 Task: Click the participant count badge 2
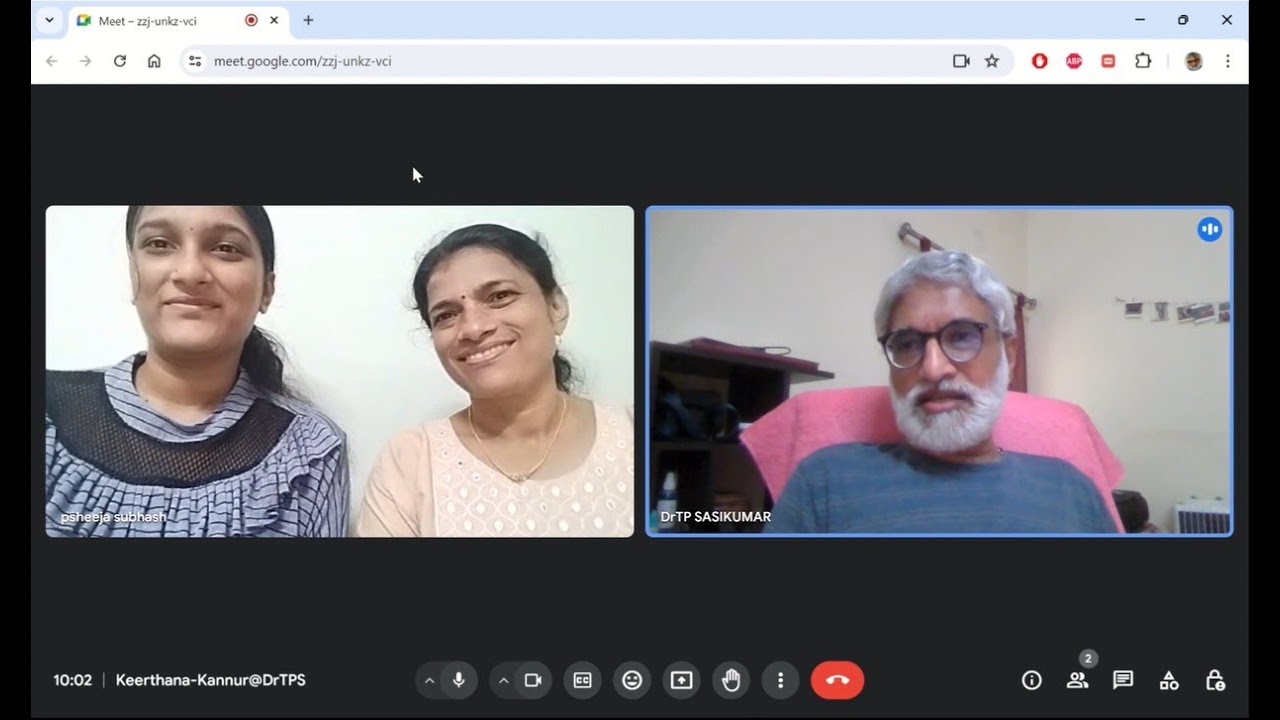click(x=1088, y=659)
